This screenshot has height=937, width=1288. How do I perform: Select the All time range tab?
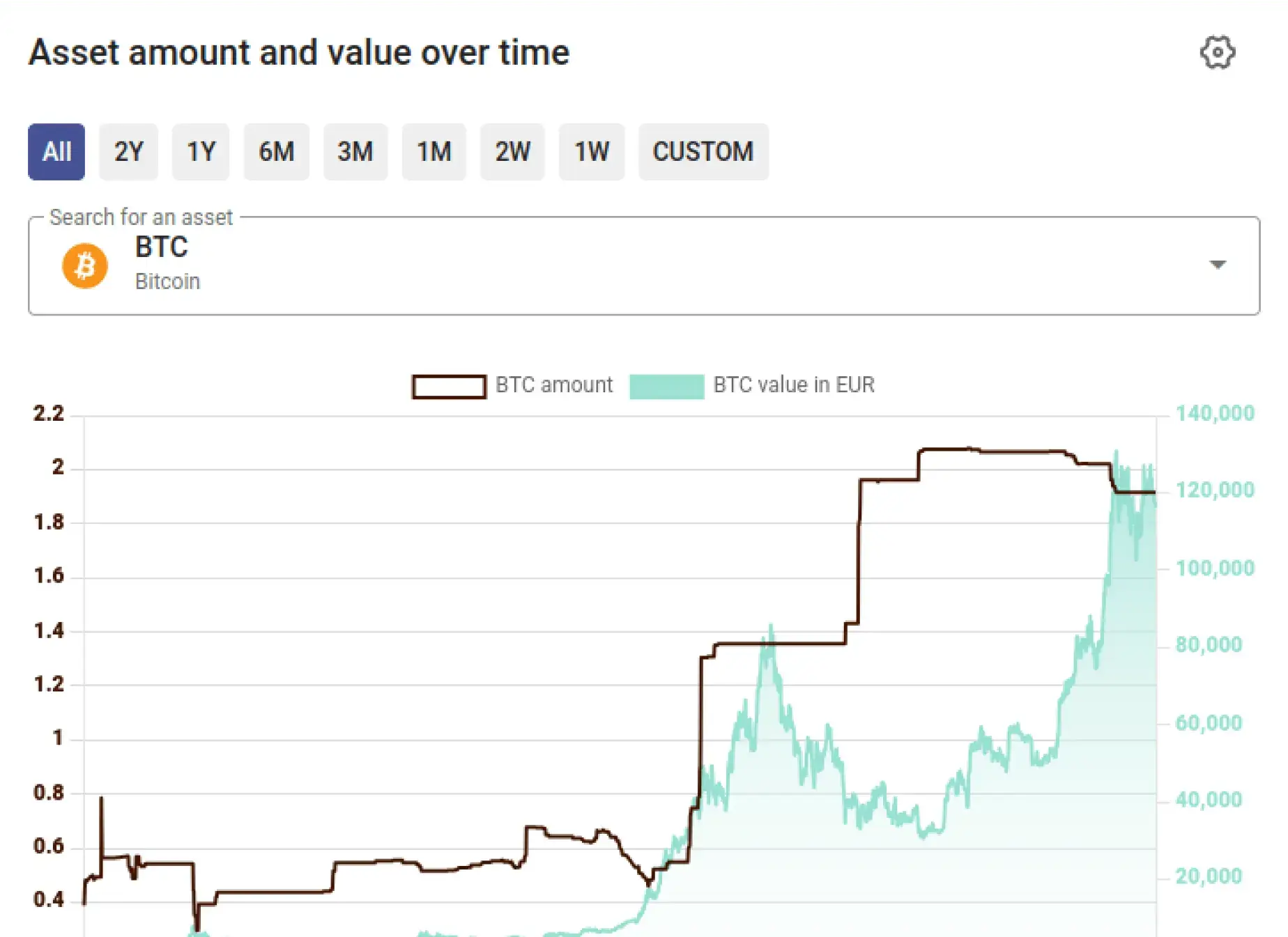pyautogui.click(x=56, y=152)
